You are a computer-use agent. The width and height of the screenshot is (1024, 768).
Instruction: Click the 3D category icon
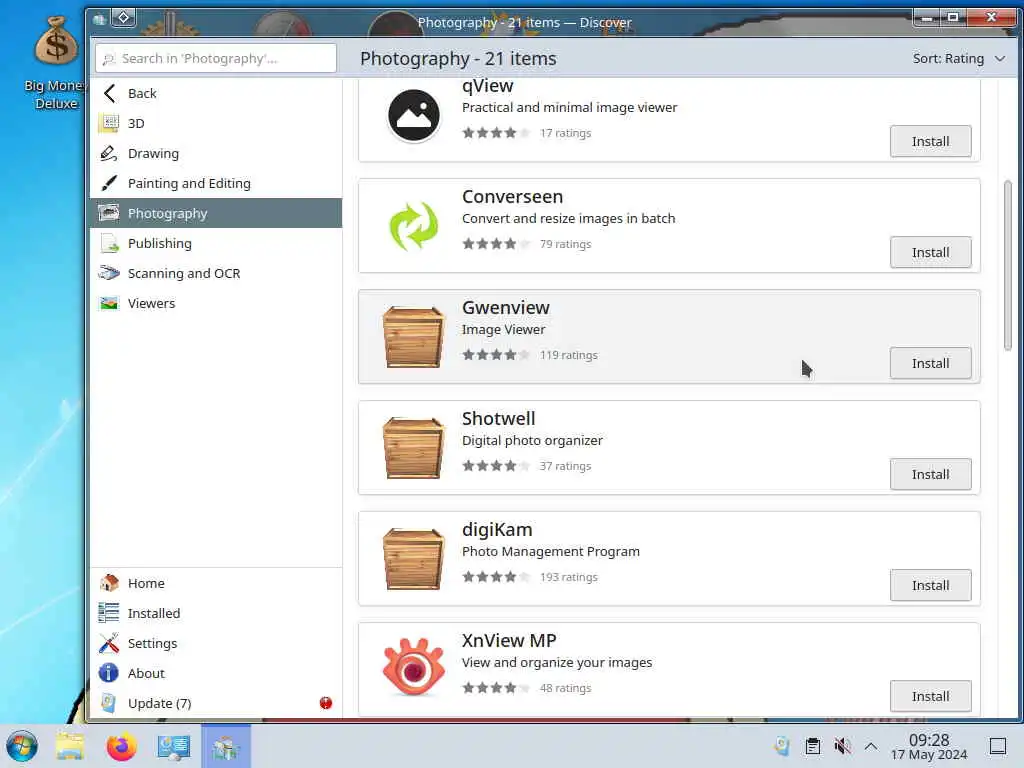point(109,123)
